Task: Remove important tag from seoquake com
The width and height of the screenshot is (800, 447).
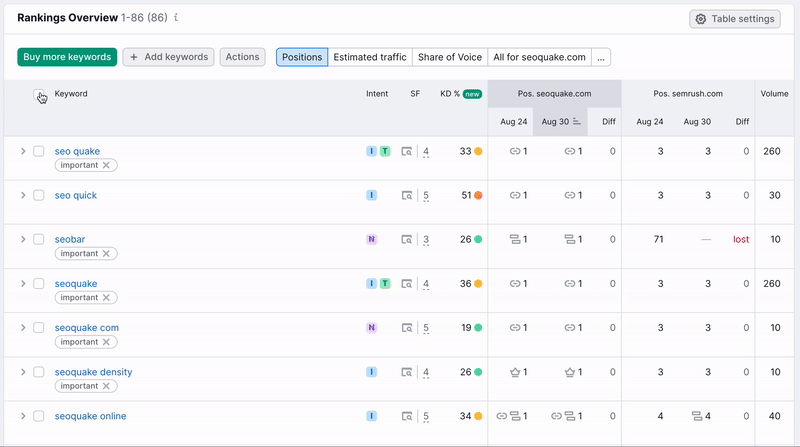Action: pos(106,342)
